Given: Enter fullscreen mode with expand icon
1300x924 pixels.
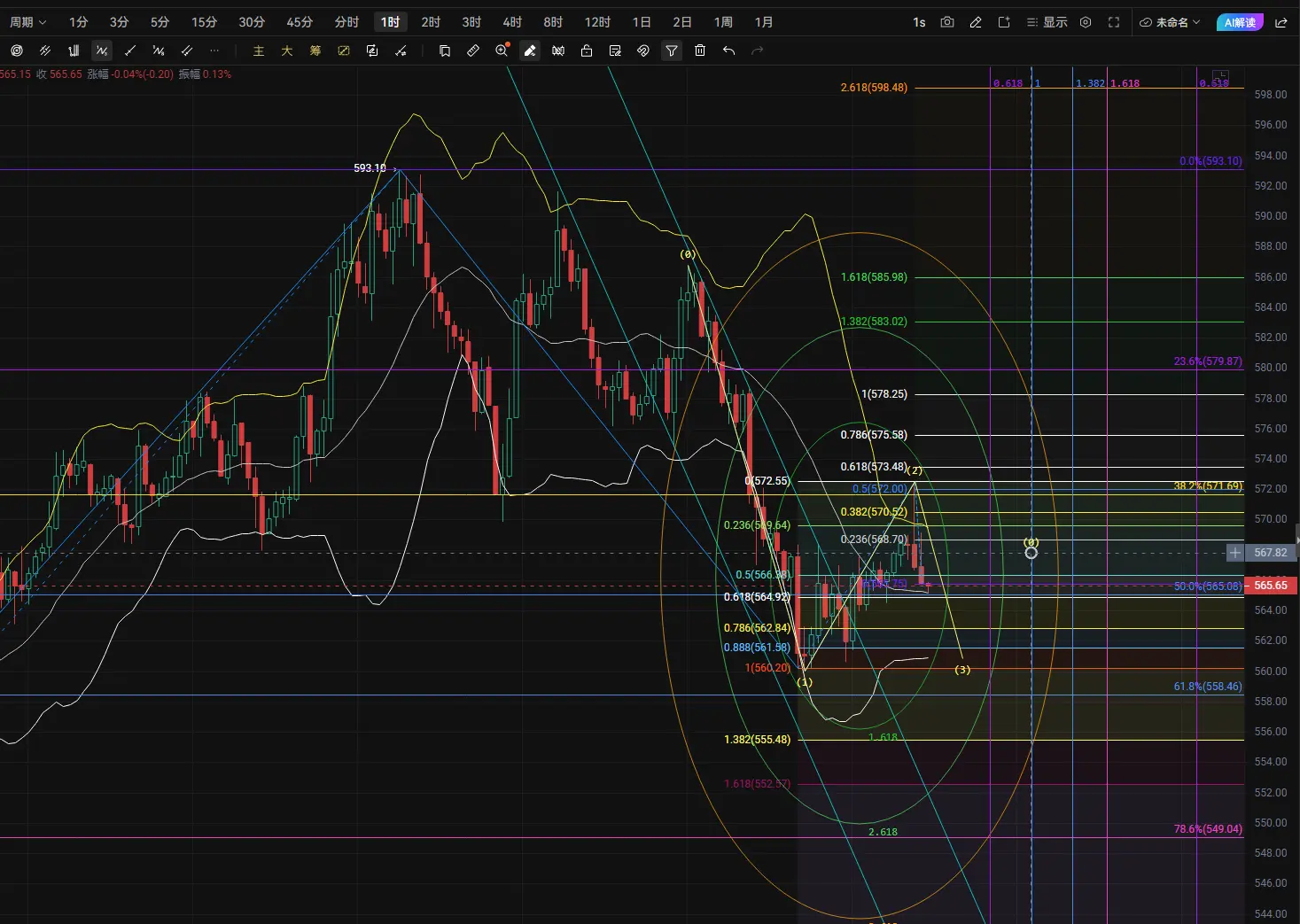Looking at the screenshot, I should pyautogui.click(x=1114, y=22).
